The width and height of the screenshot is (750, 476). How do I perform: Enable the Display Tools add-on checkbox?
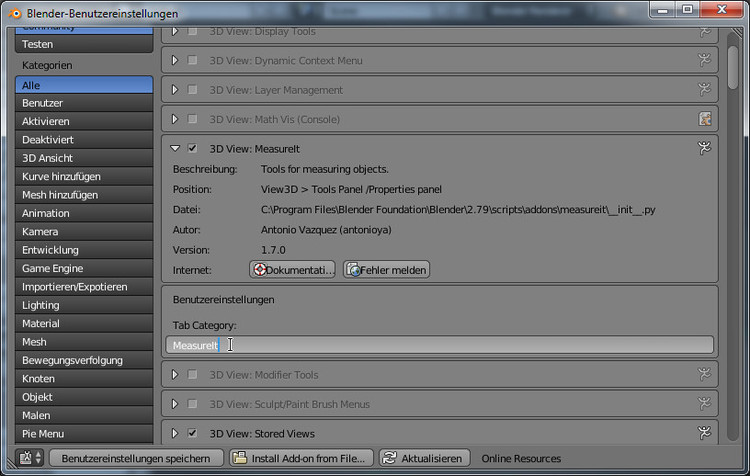(192, 32)
